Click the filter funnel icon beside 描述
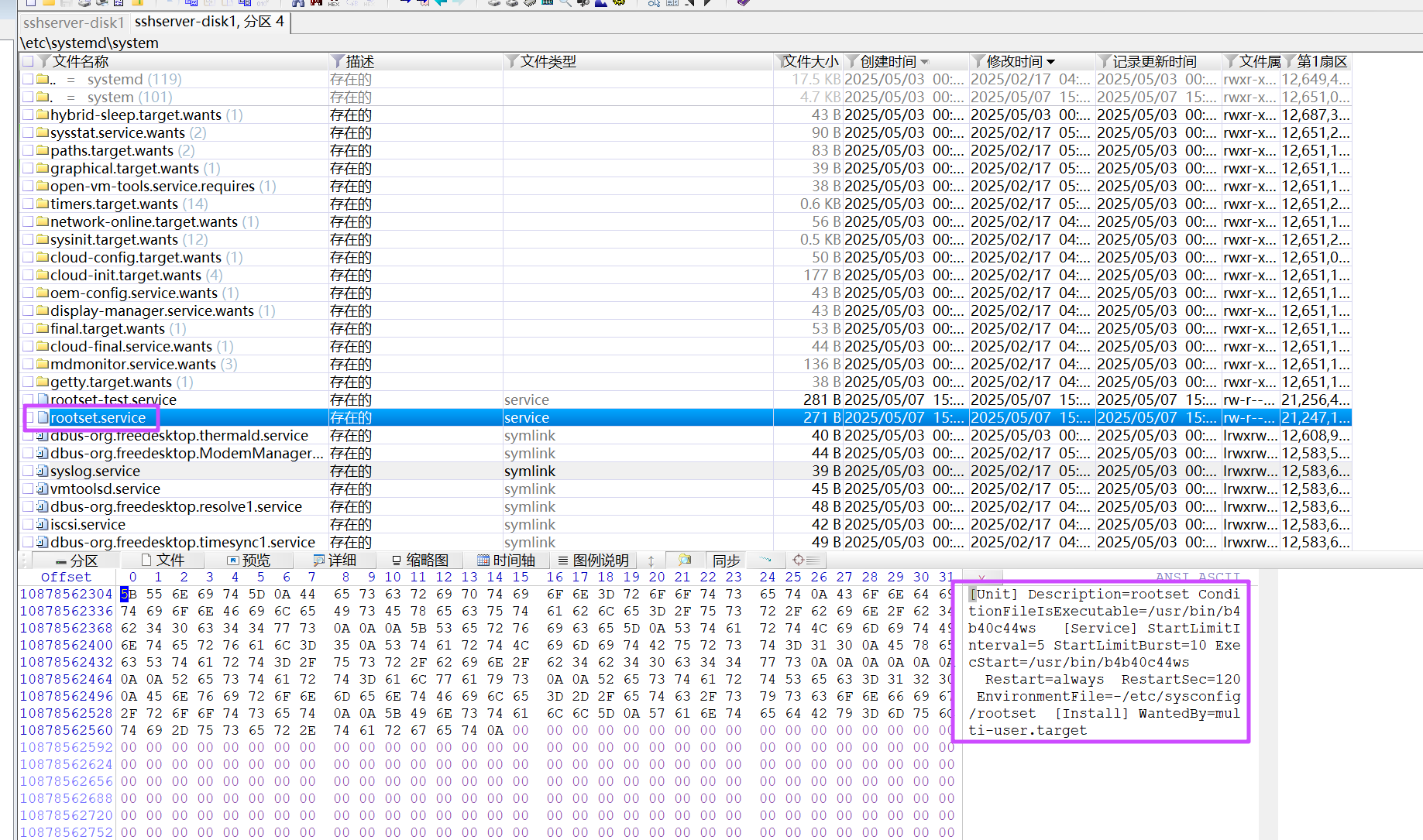The image size is (1423, 840). pyautogui.click(x=338, y=61)
